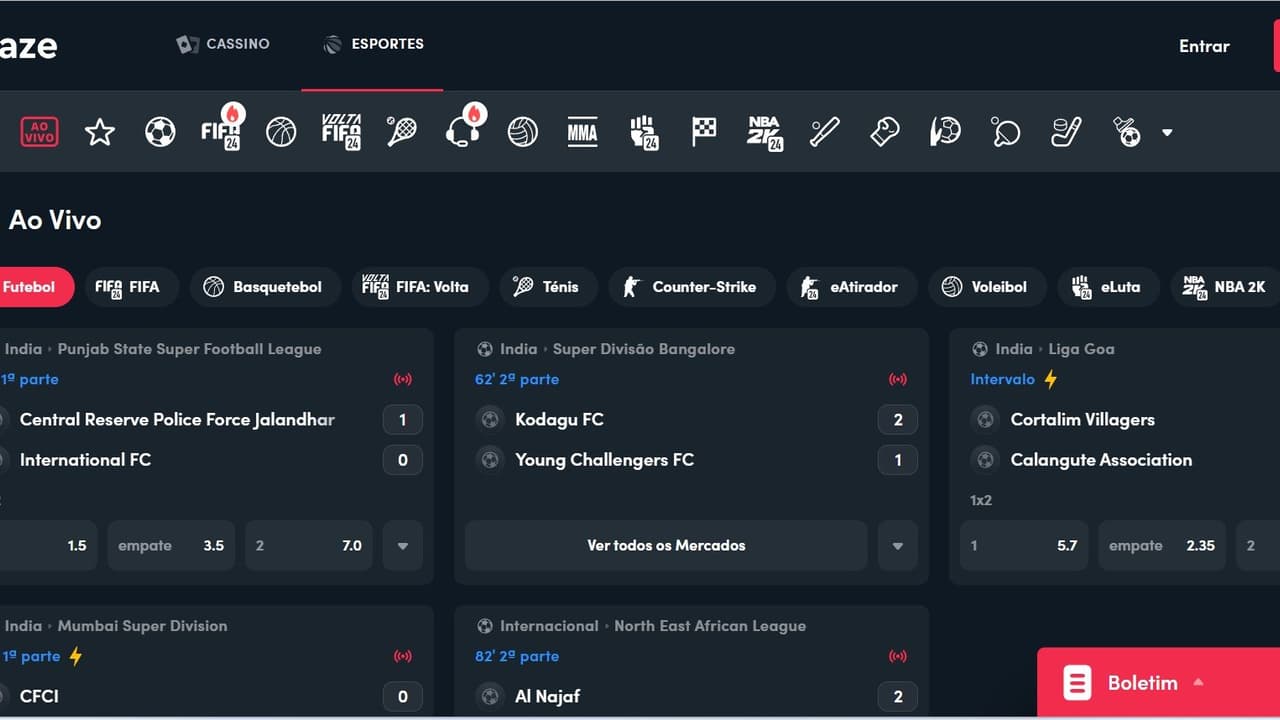This screenshot has height=720, width=1280.
Task: Filter live events by Ténis
Action: click(548, 287)
